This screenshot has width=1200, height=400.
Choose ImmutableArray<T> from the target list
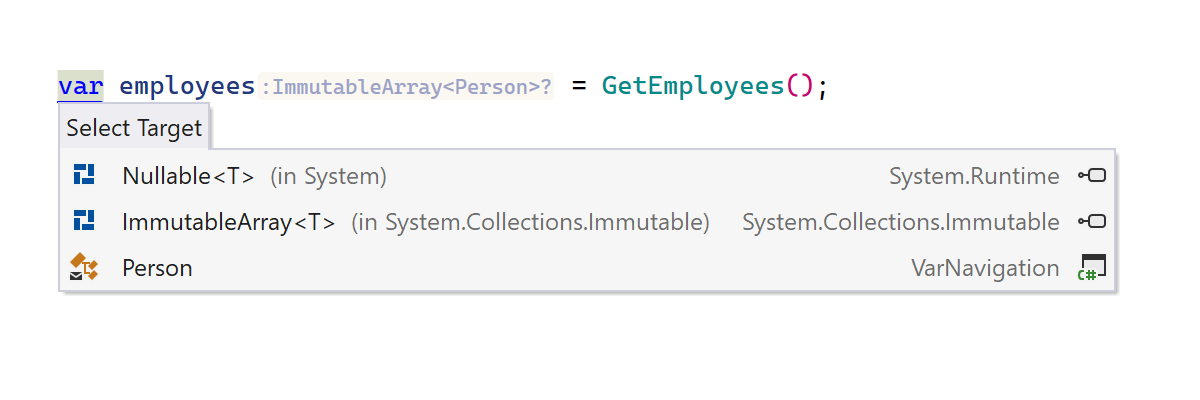(x=228, y=221)
